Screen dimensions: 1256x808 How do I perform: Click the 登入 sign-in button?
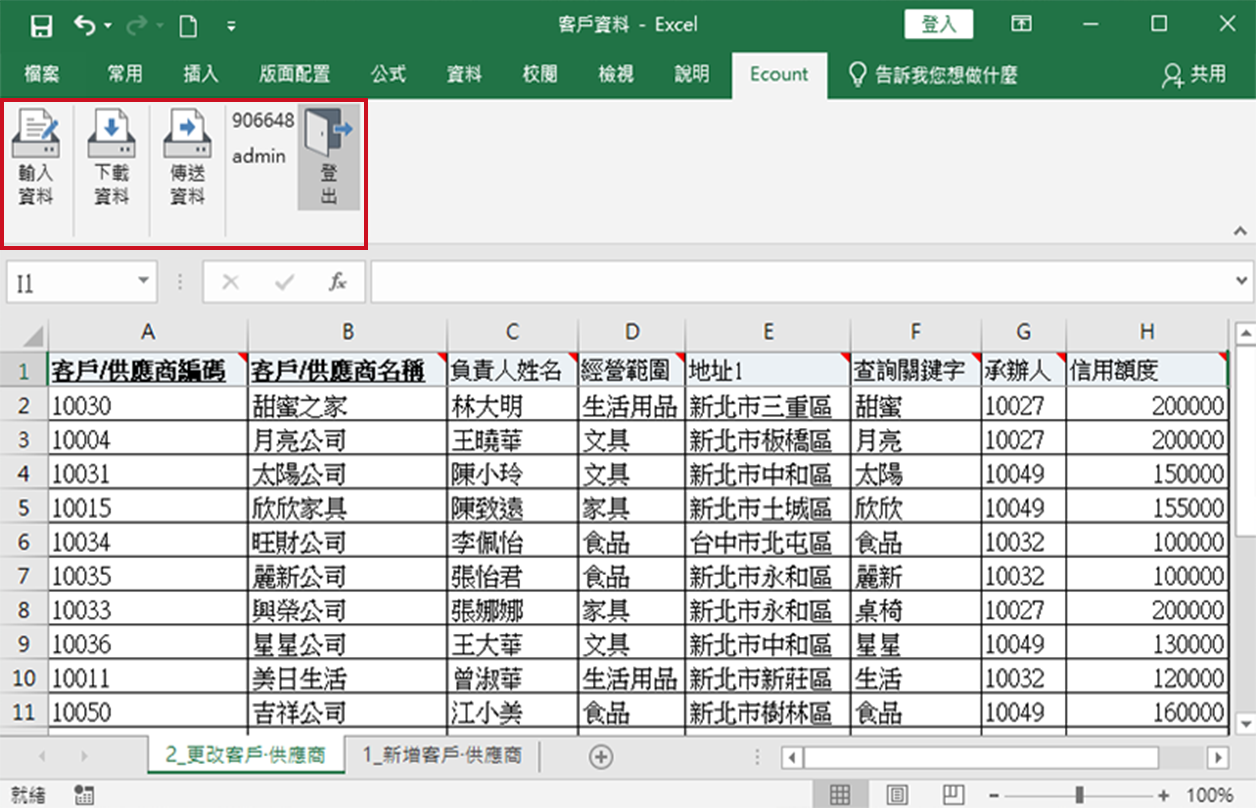tap(938, 25)
